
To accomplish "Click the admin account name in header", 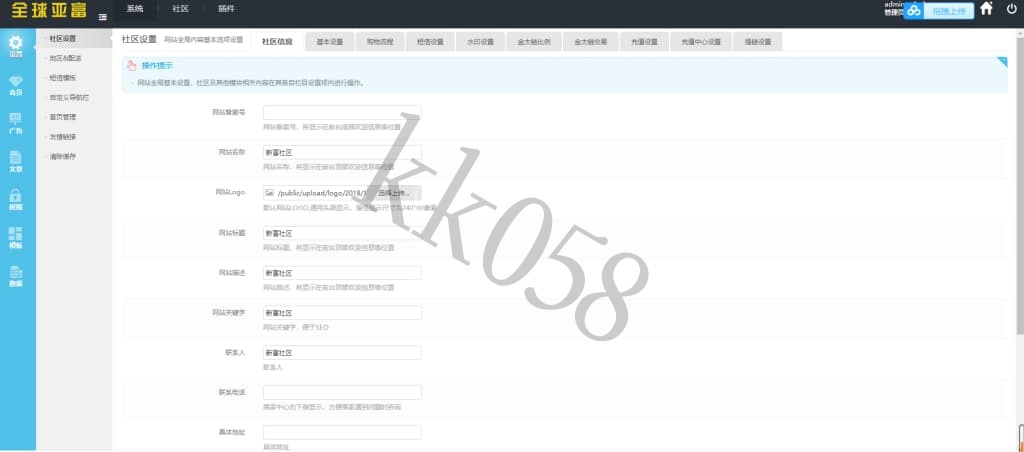I will pyautogui.click(x=893, y=4).
